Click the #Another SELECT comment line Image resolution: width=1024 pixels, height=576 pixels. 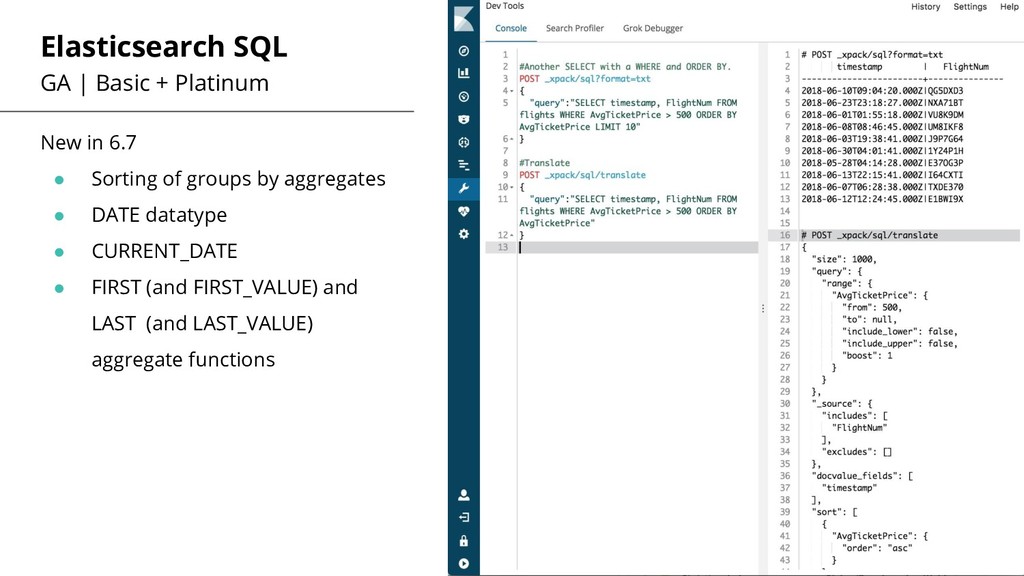tap(625, 67)
